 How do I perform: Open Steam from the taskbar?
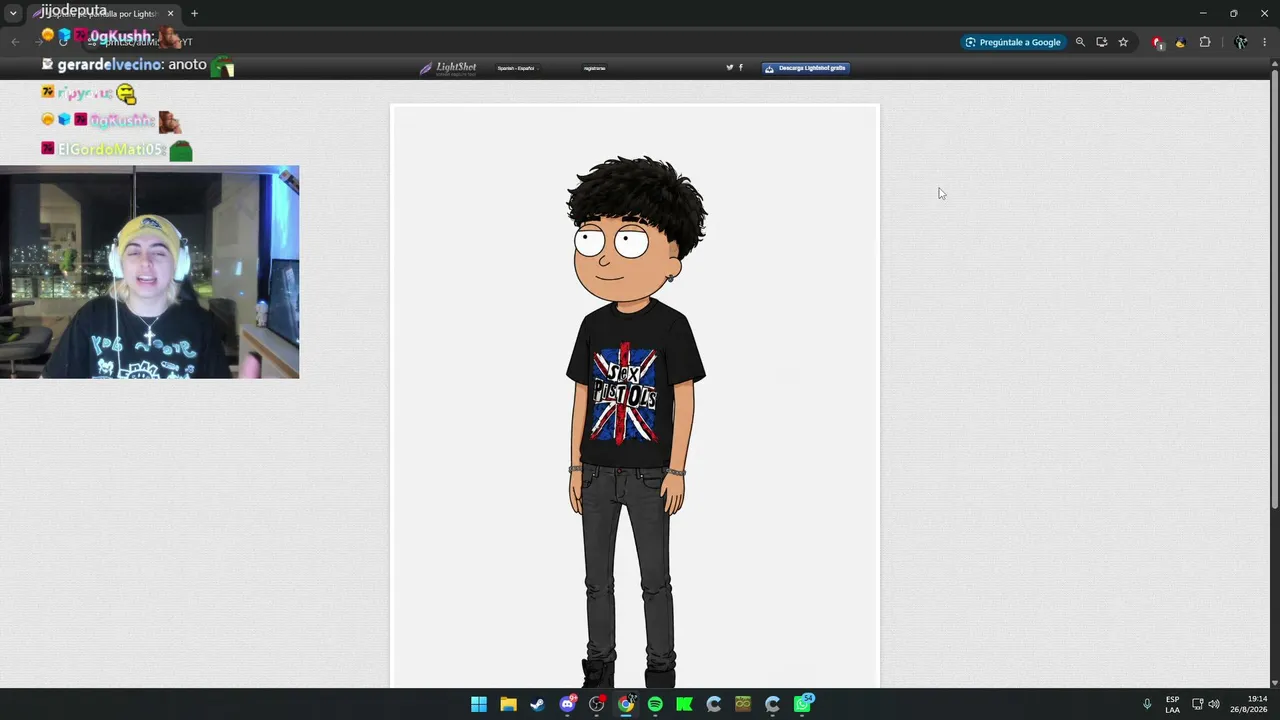point(537,704)
